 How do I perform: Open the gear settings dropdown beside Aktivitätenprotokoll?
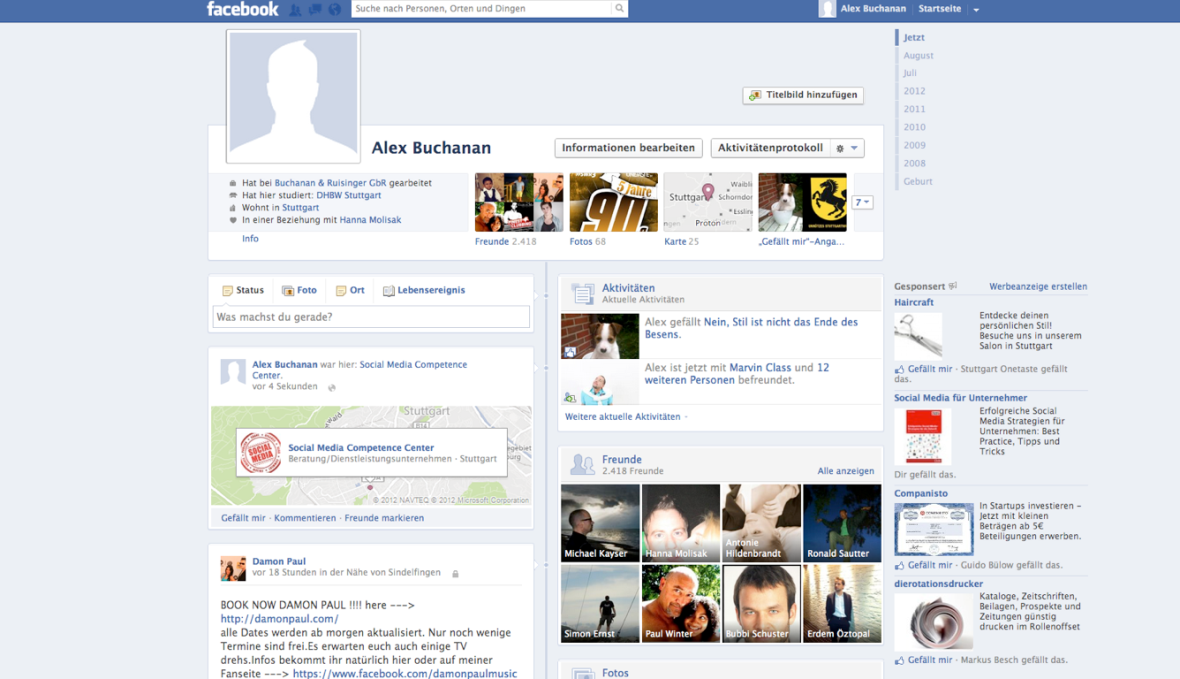click(x=847, y=148)
